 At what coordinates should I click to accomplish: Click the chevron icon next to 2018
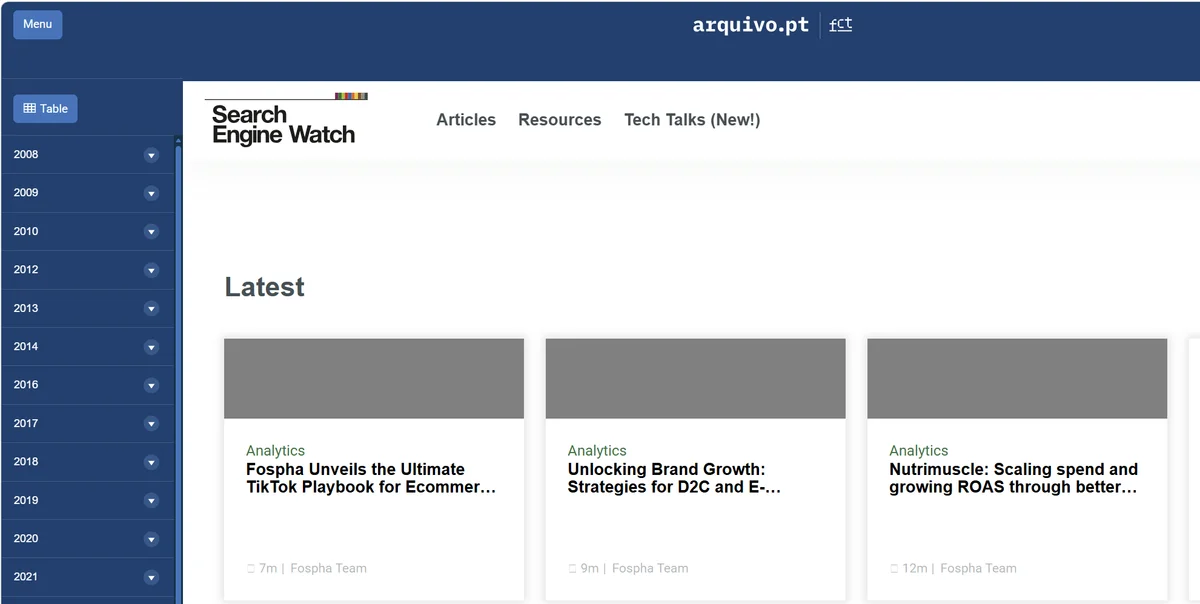(151, 462)
